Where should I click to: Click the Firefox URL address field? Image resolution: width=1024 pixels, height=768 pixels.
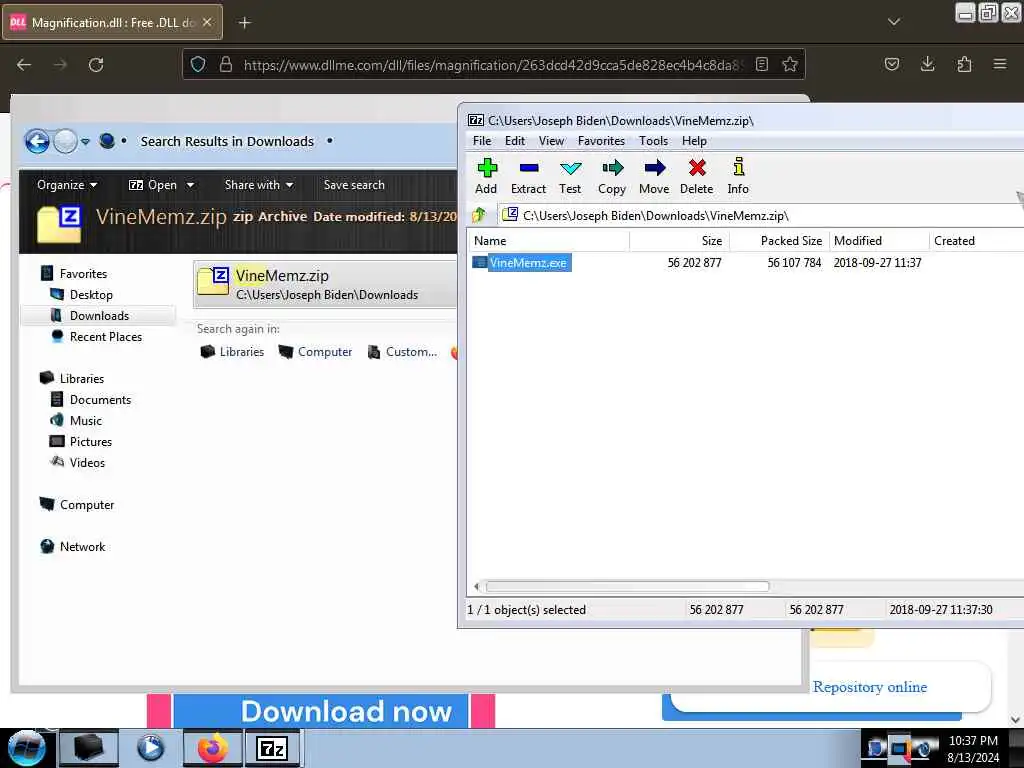click(492, 65)
